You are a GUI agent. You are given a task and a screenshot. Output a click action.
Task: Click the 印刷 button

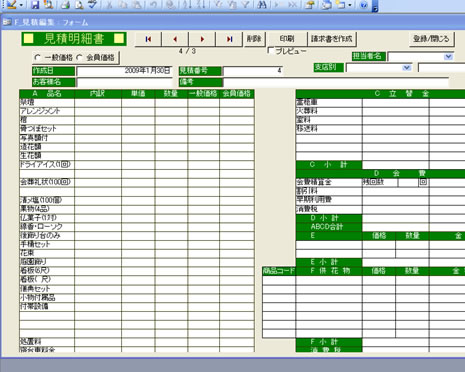(x=287, y=39)
